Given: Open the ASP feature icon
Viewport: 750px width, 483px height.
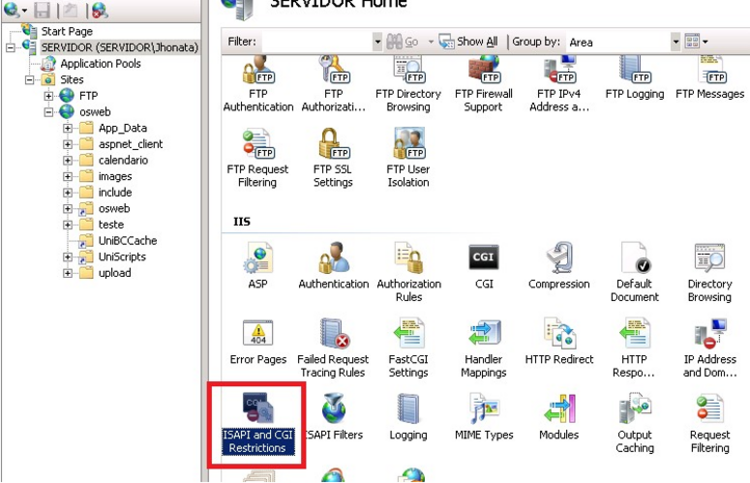Looking at the screenshot, I should tap(258, 266).
